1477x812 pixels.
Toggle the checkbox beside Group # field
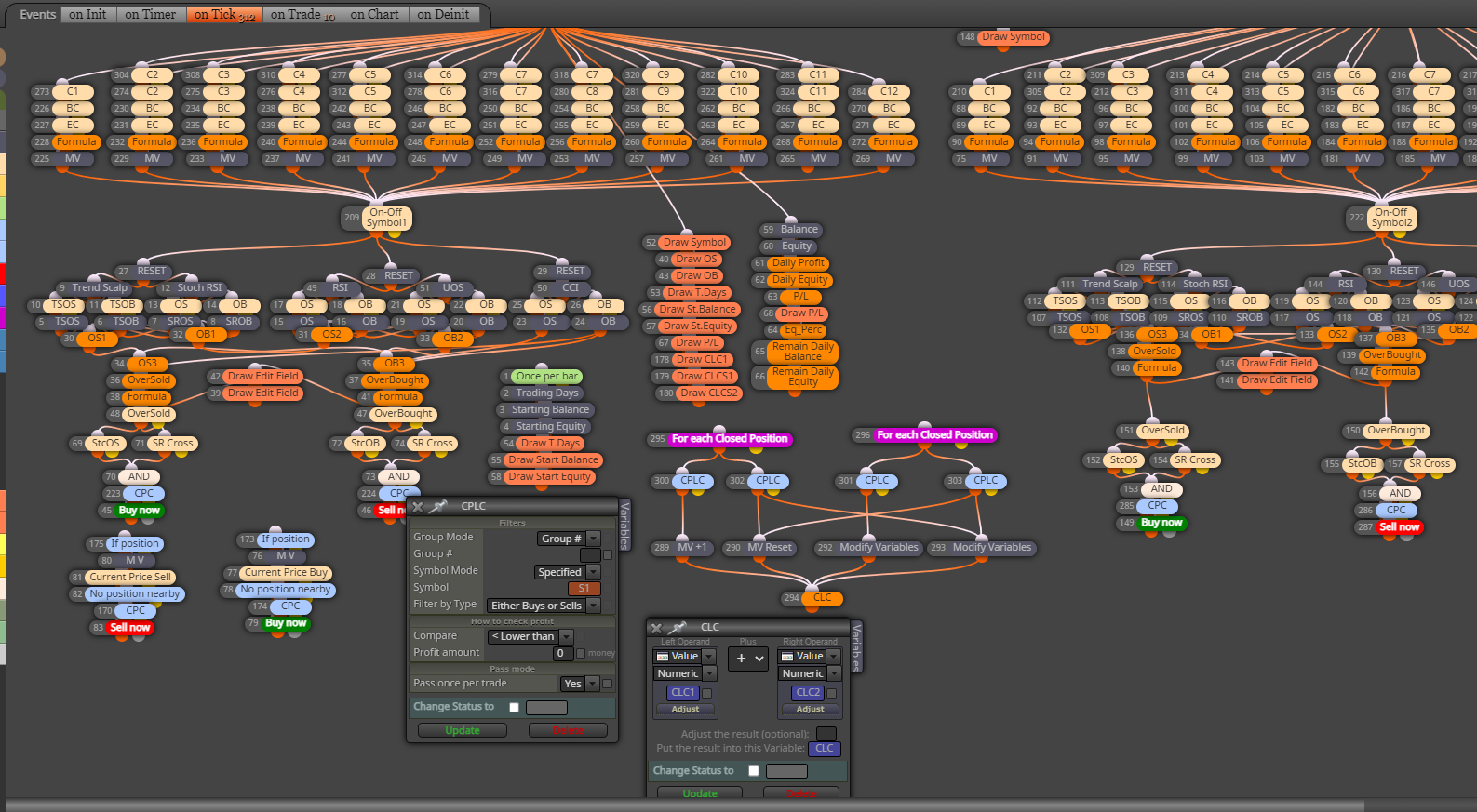point(608,555)
